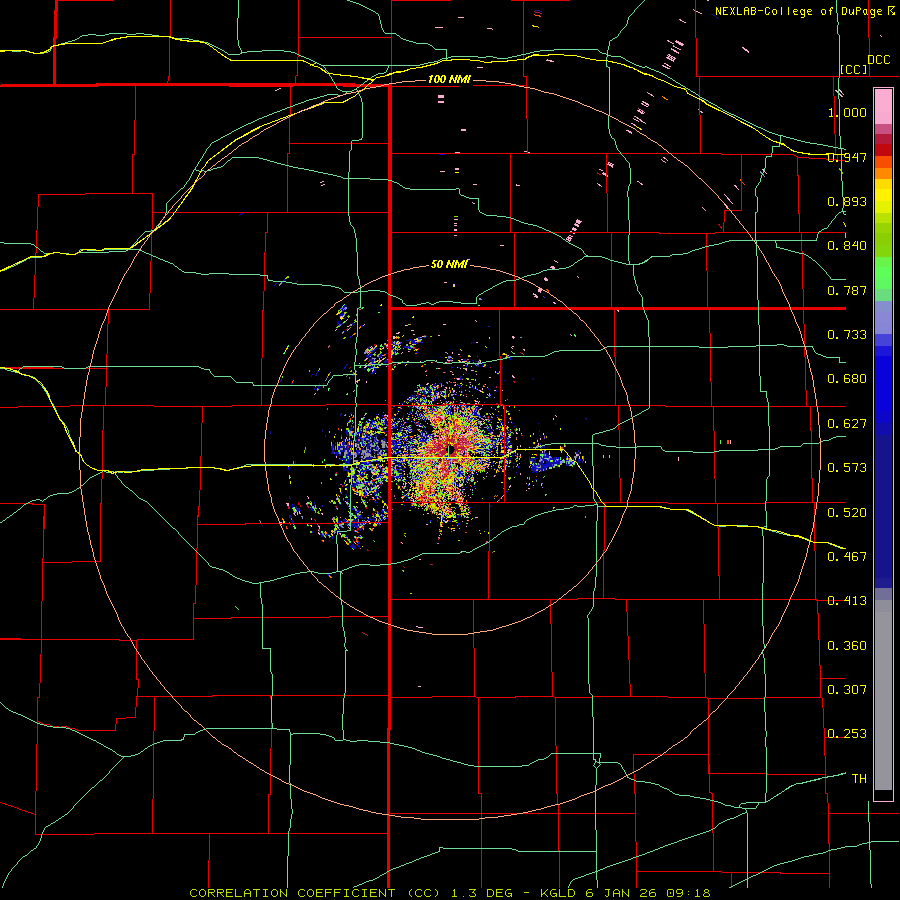This screenshot has width=900, height=900.
Task: Pick the light pink color bar segment
Action: pos(883,107)
